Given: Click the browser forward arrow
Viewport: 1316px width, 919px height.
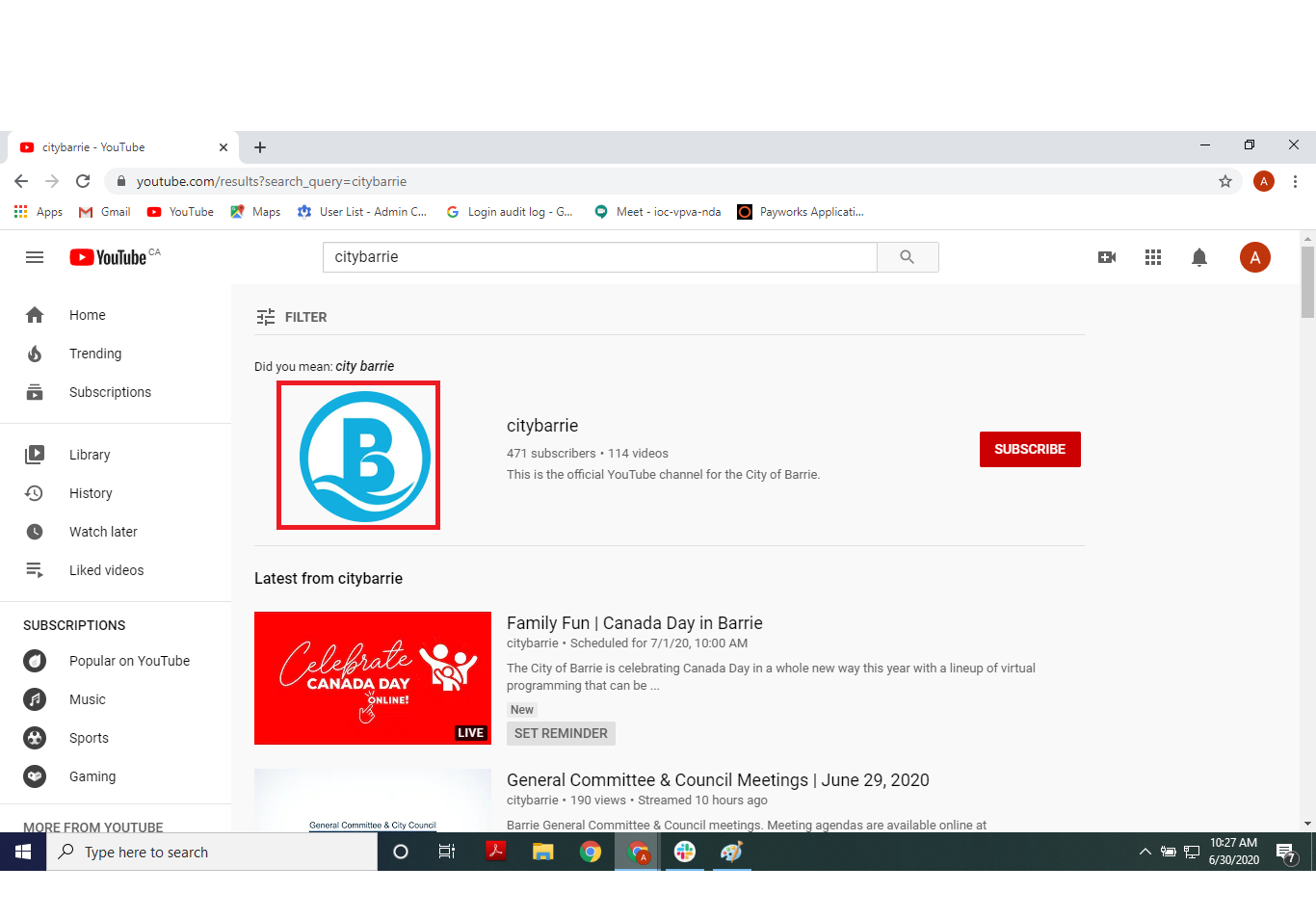Looking at the screenshot, I should (52, 181).
